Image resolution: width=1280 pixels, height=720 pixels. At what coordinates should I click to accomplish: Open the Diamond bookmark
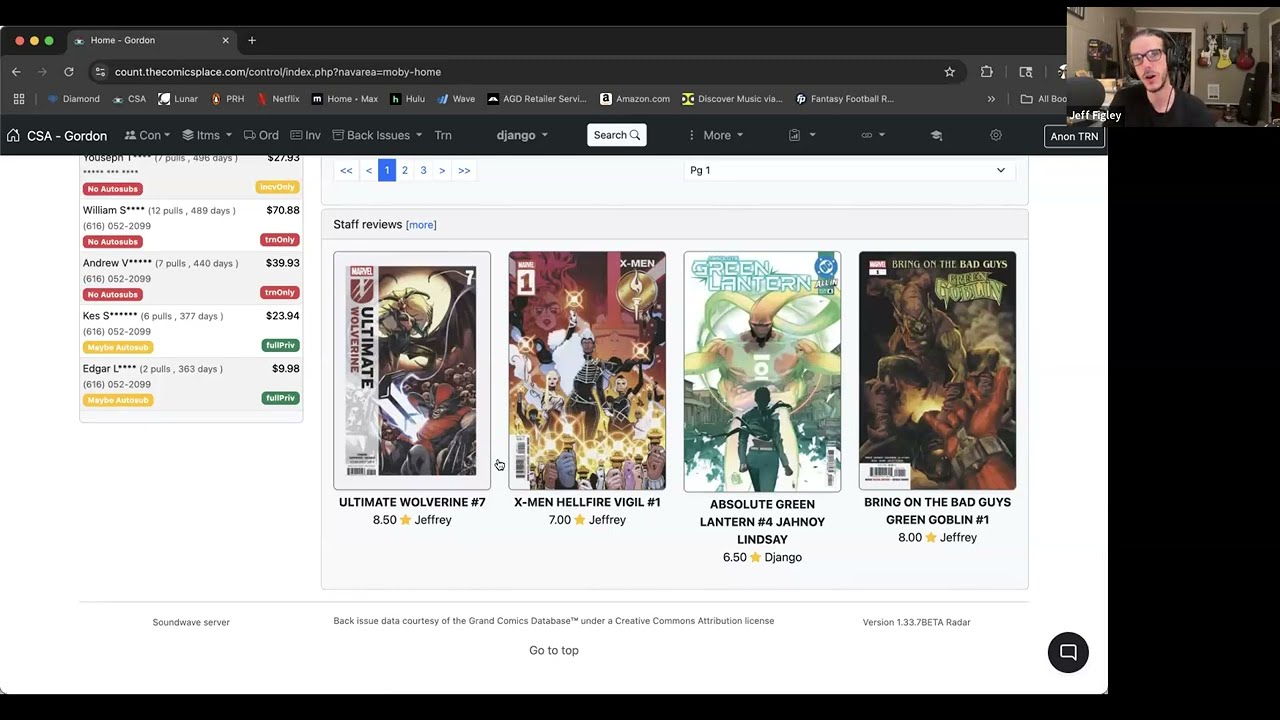click(73, 99)
